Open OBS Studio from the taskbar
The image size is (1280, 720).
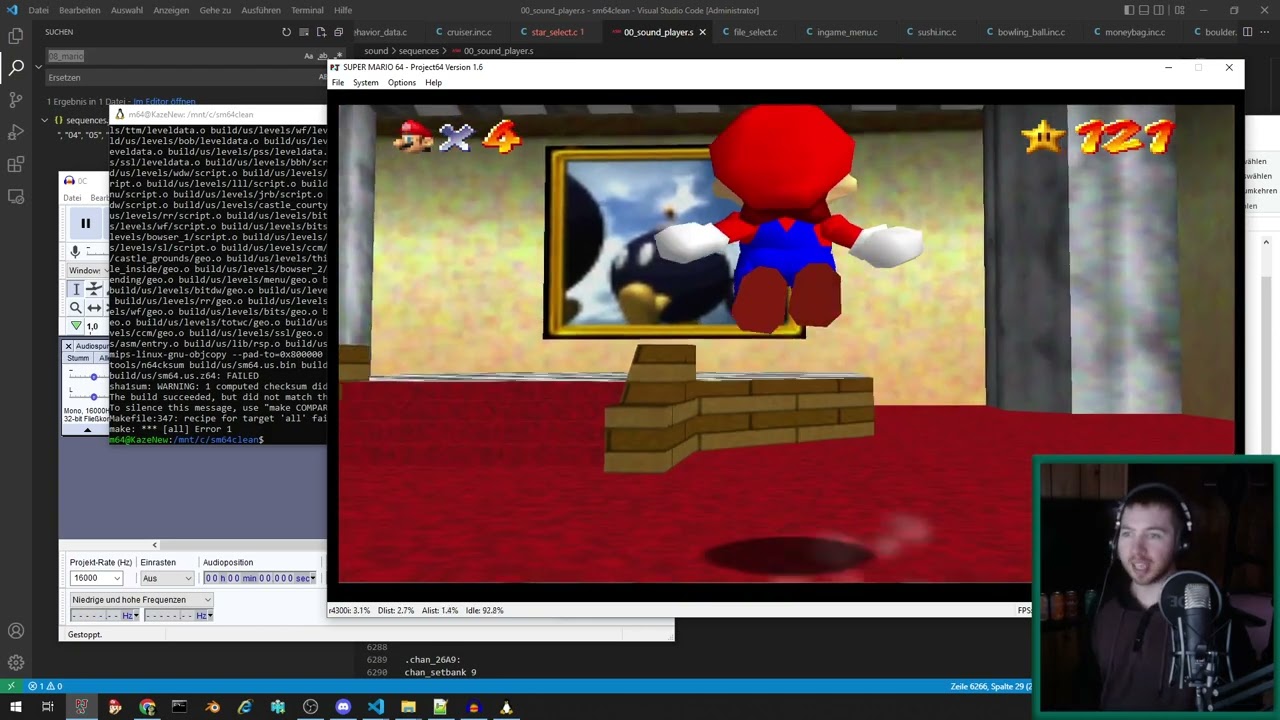pyautogui.click(x=310, y=707)
